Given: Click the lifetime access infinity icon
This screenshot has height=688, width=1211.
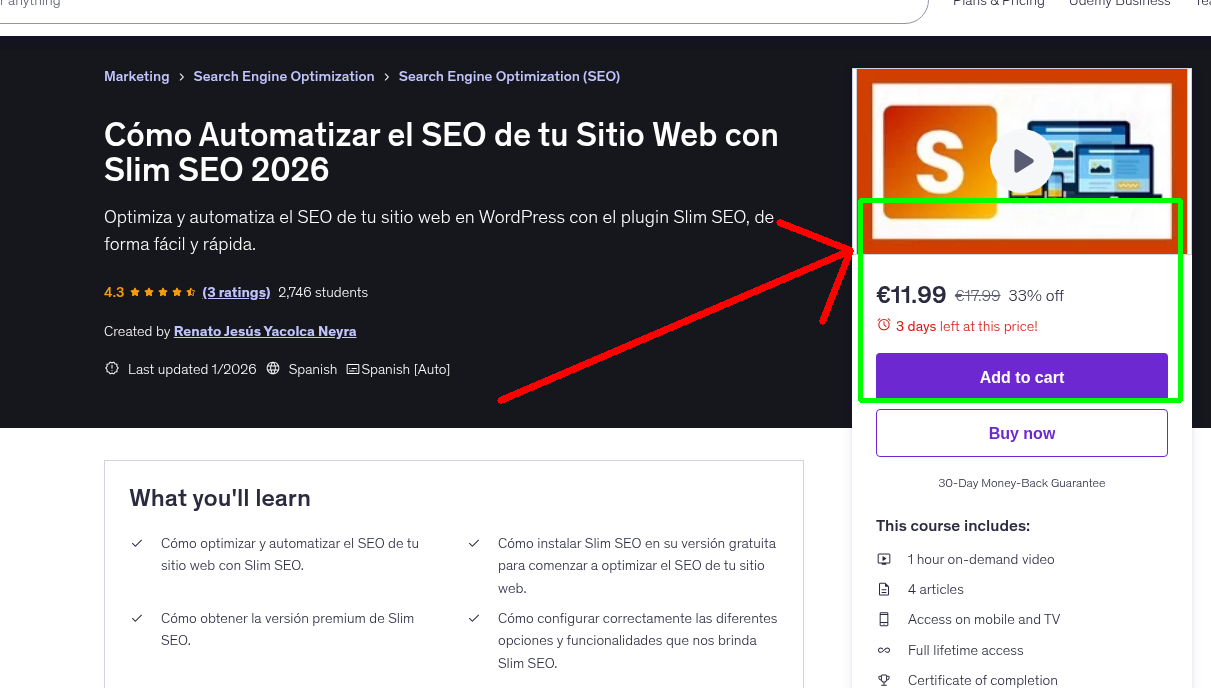Looking at the screenshot, I should tap(884, 650).
